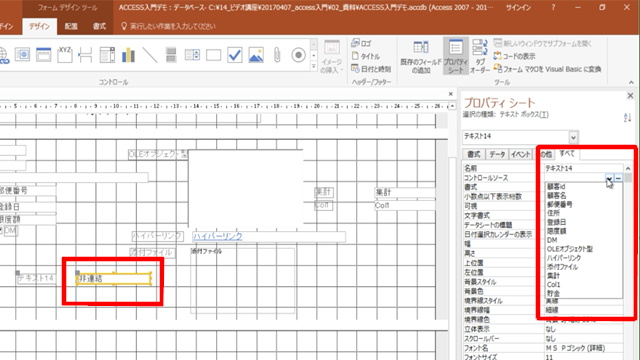Switch to the データ property tab
Image resolution: width=640 pixels, height=360 pixels.
point(497,154)
